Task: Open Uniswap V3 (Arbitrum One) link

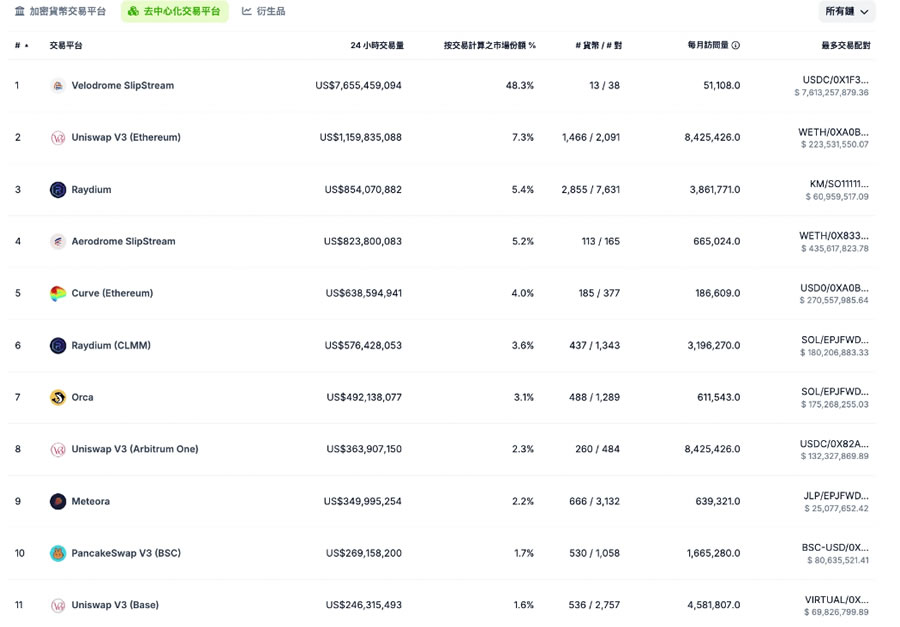Action: 135,449
